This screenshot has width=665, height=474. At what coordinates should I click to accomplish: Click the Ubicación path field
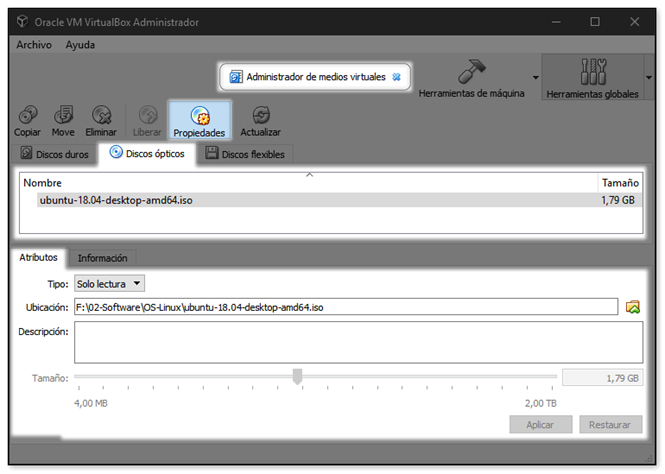click(x=346, y=307)
